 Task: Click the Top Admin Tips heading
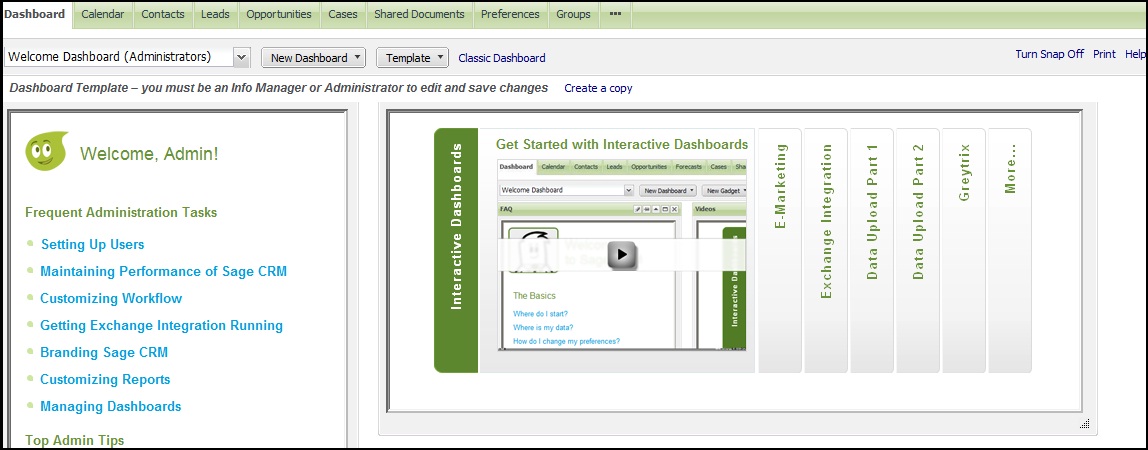click(x=75, y=440)
